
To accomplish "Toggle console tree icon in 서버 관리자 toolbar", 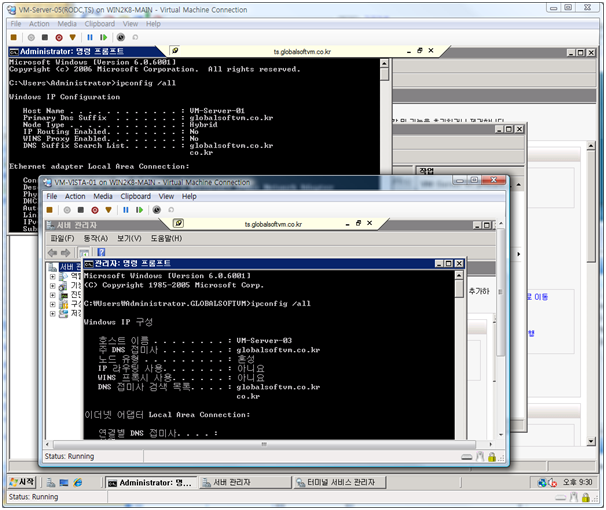I will (84, 253).
